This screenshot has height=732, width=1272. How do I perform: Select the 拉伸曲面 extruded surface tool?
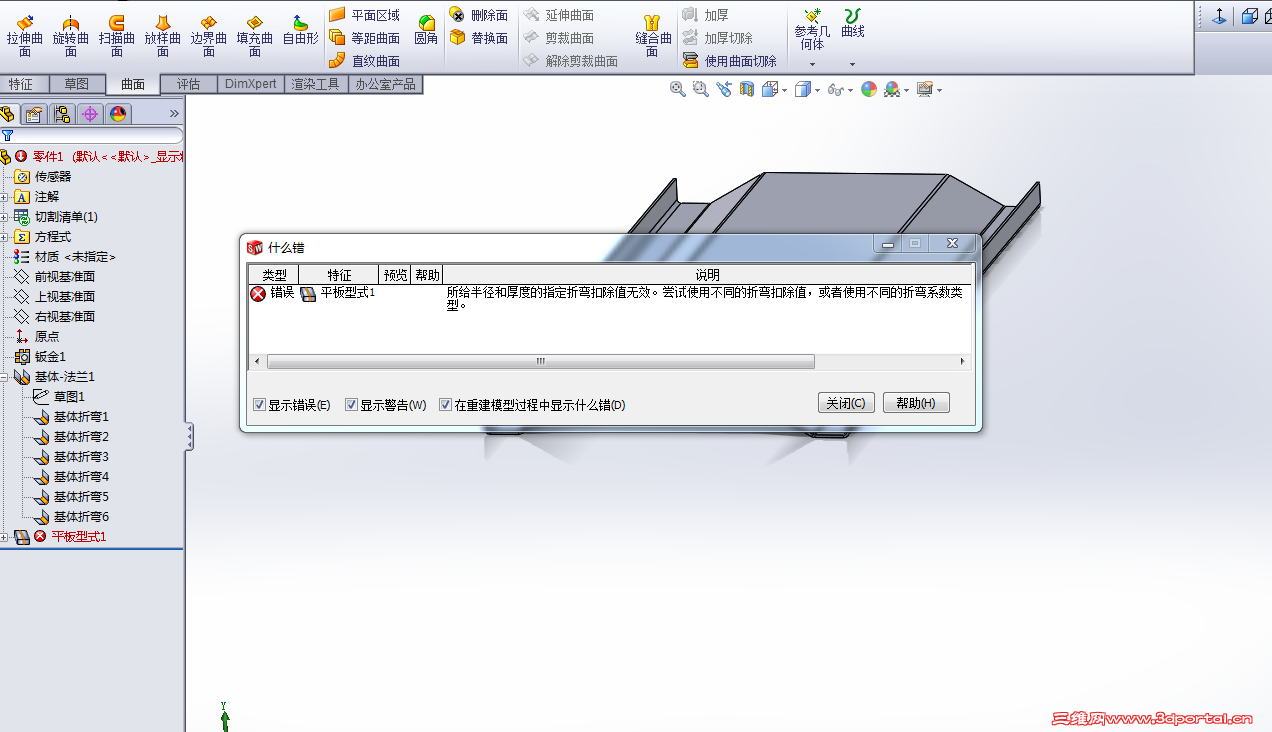(x=25, y=36)
